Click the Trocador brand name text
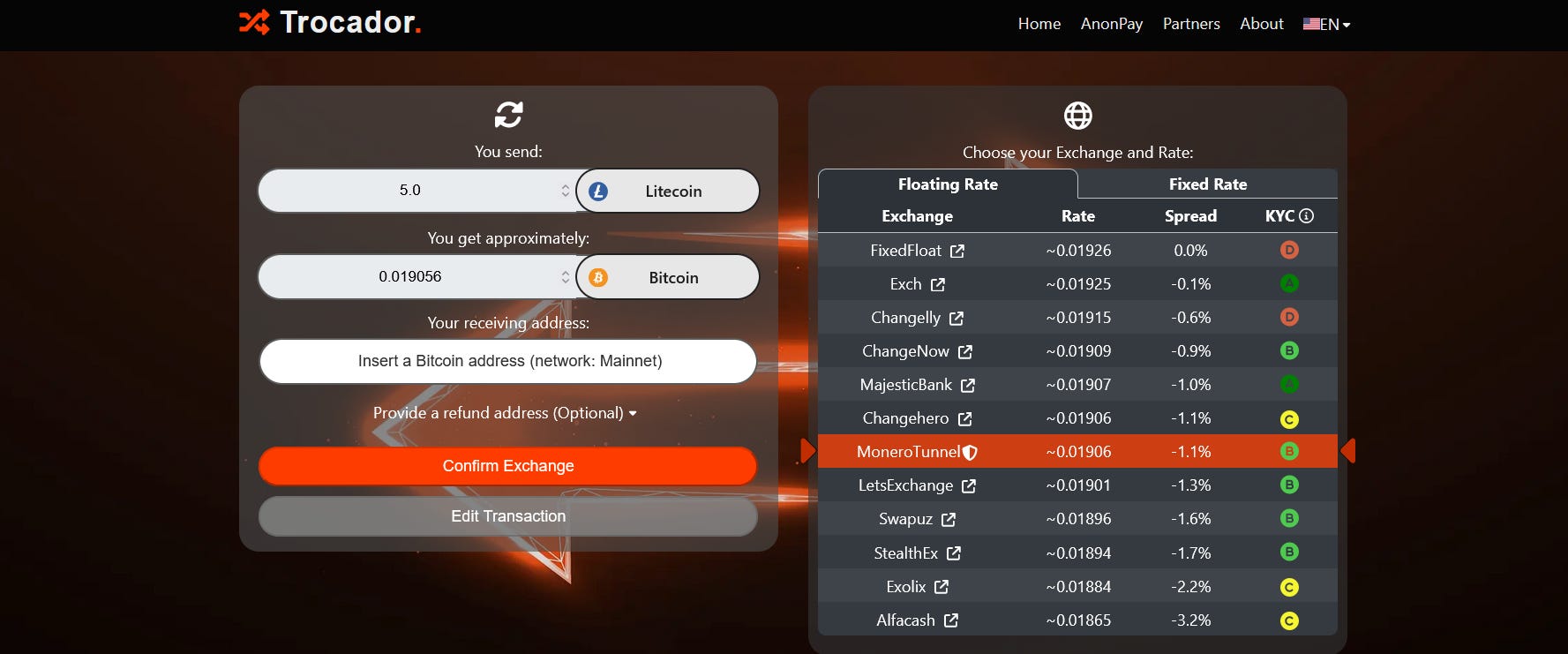Screen dimensions: 1568x654 pos(350,22)
